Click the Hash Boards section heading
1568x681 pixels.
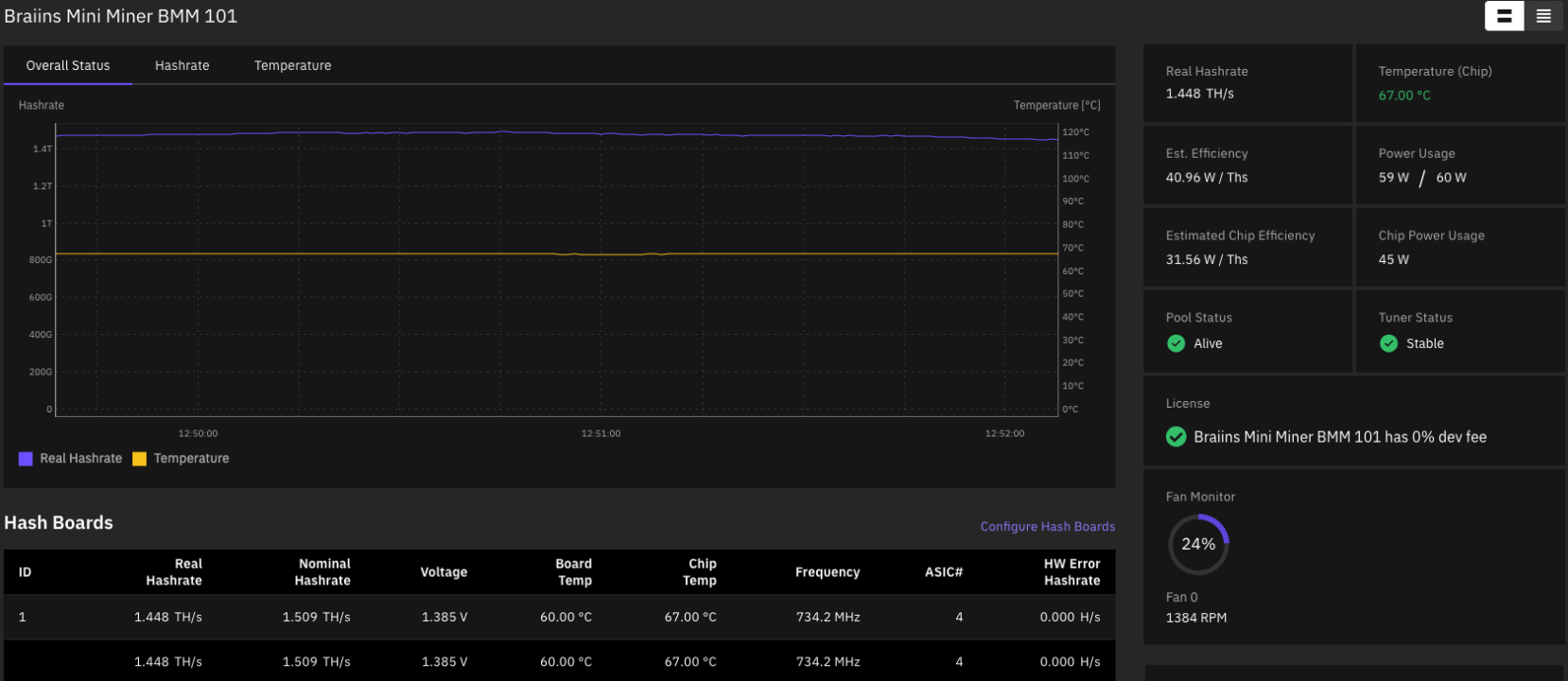[59, 523]
